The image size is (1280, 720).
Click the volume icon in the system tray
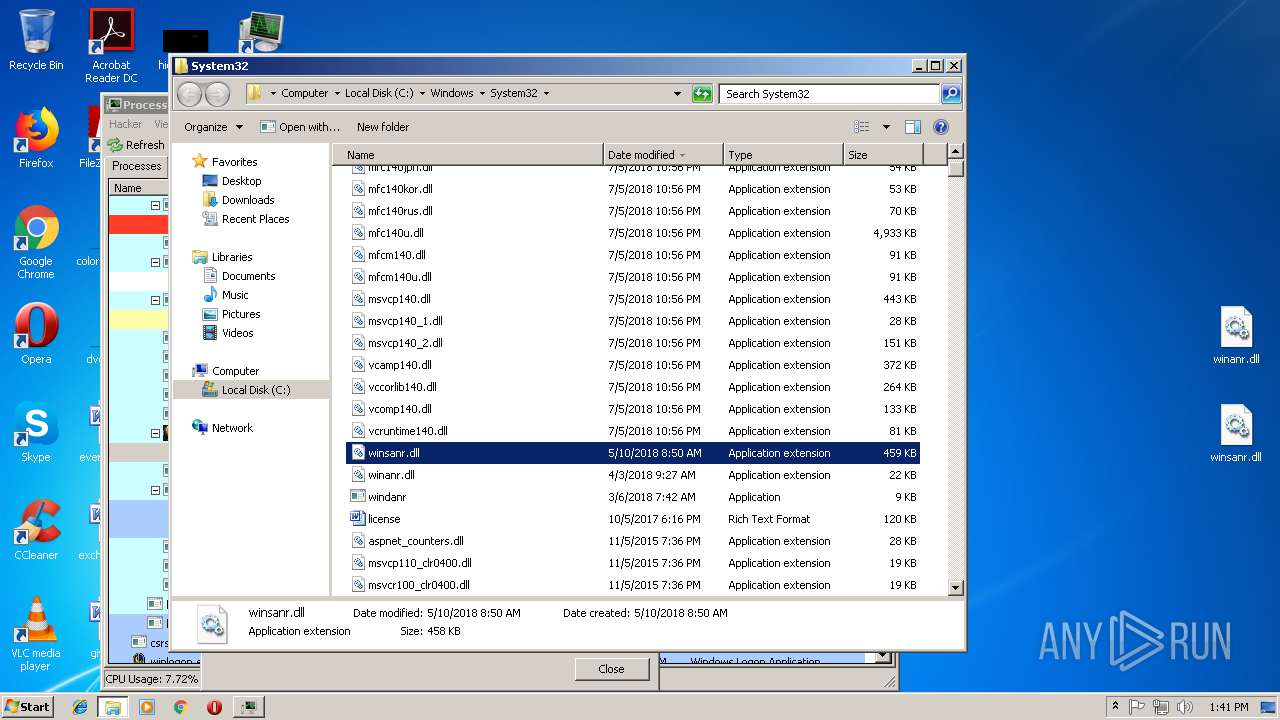[1185, 707]
